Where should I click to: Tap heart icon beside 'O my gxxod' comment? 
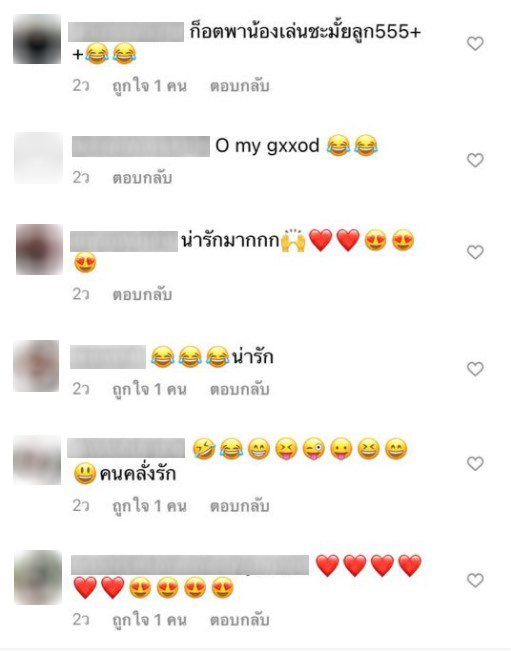(x=475, y=160)
